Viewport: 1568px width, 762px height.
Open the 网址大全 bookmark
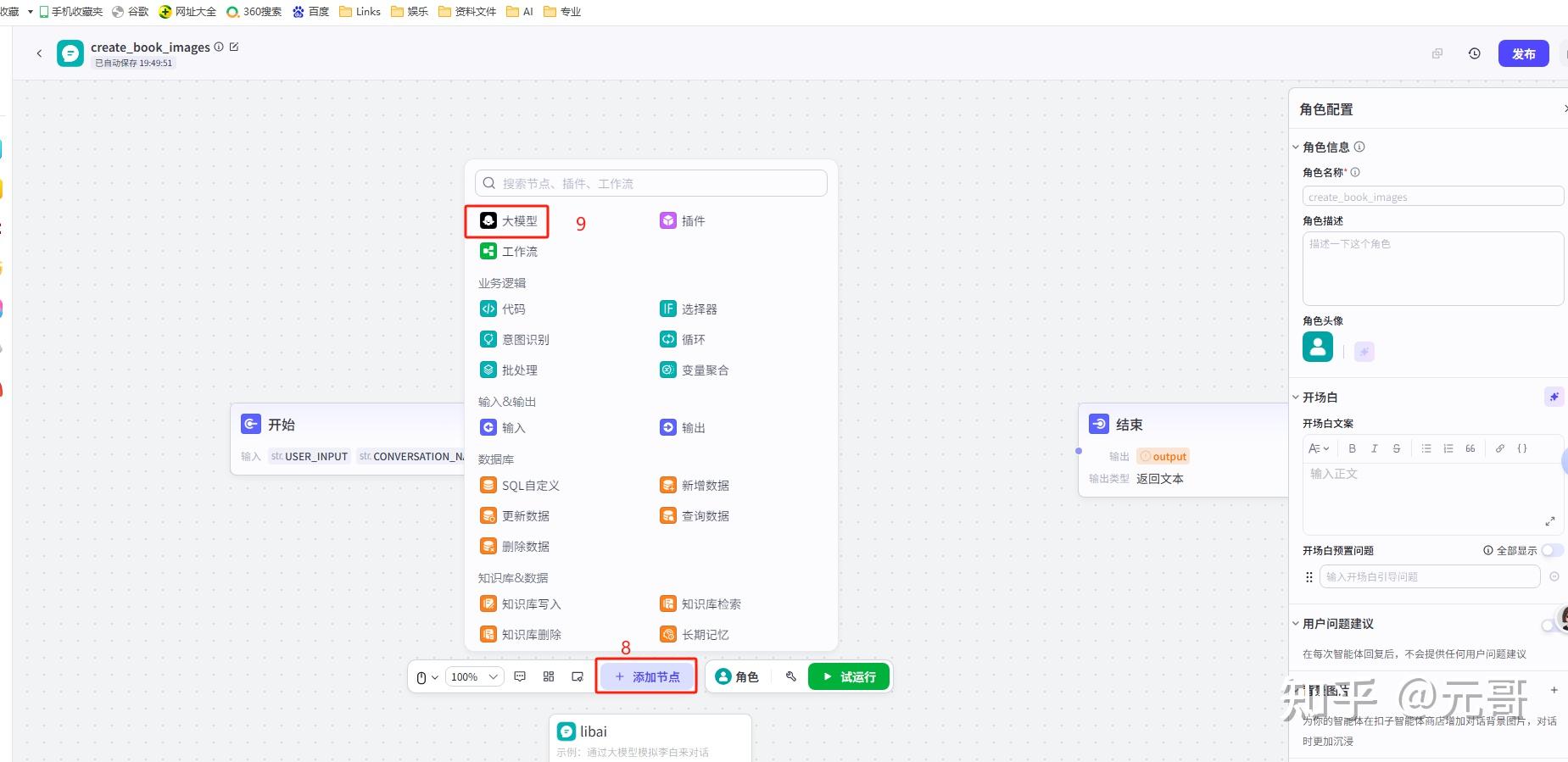(x=187, y=12)
